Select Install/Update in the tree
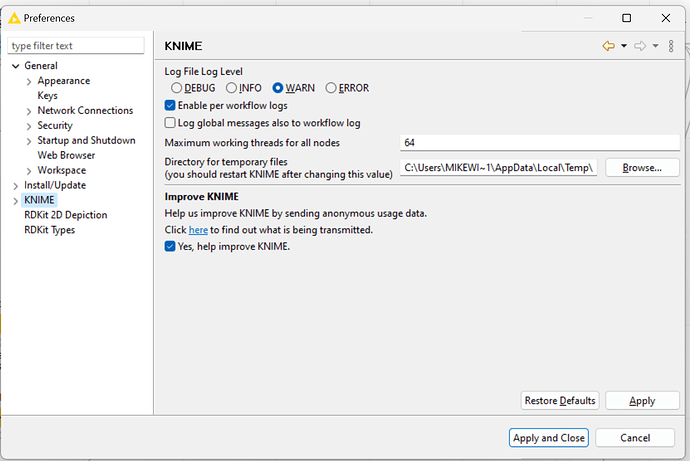 (x=55, y=185)
